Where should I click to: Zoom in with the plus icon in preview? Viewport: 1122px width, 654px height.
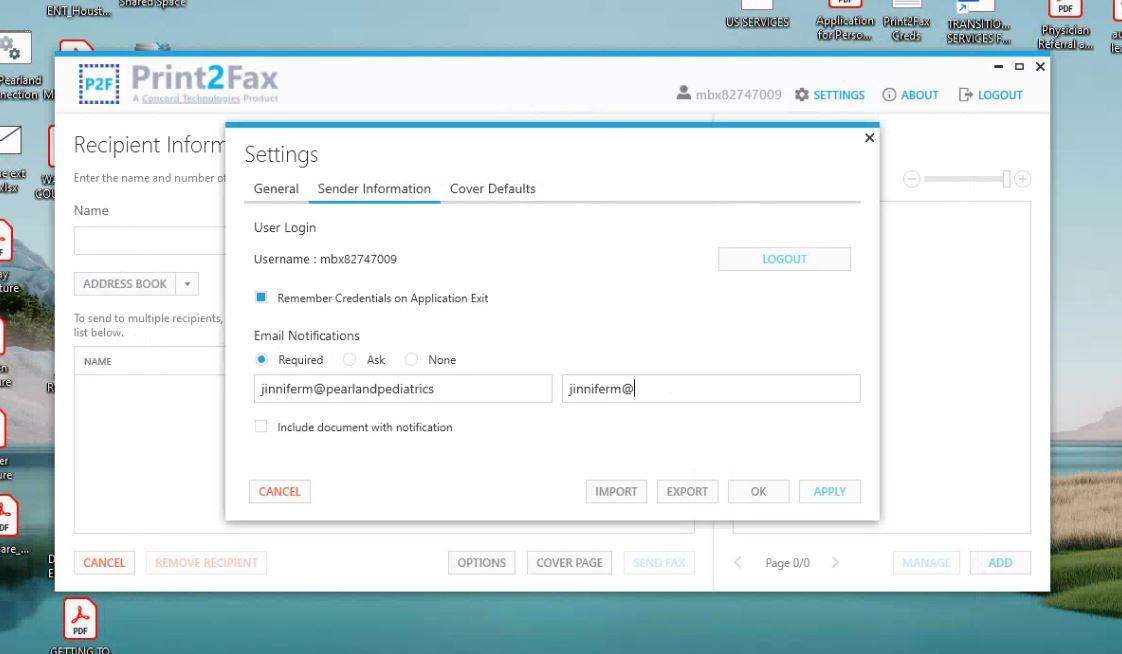coord(1023,179)
